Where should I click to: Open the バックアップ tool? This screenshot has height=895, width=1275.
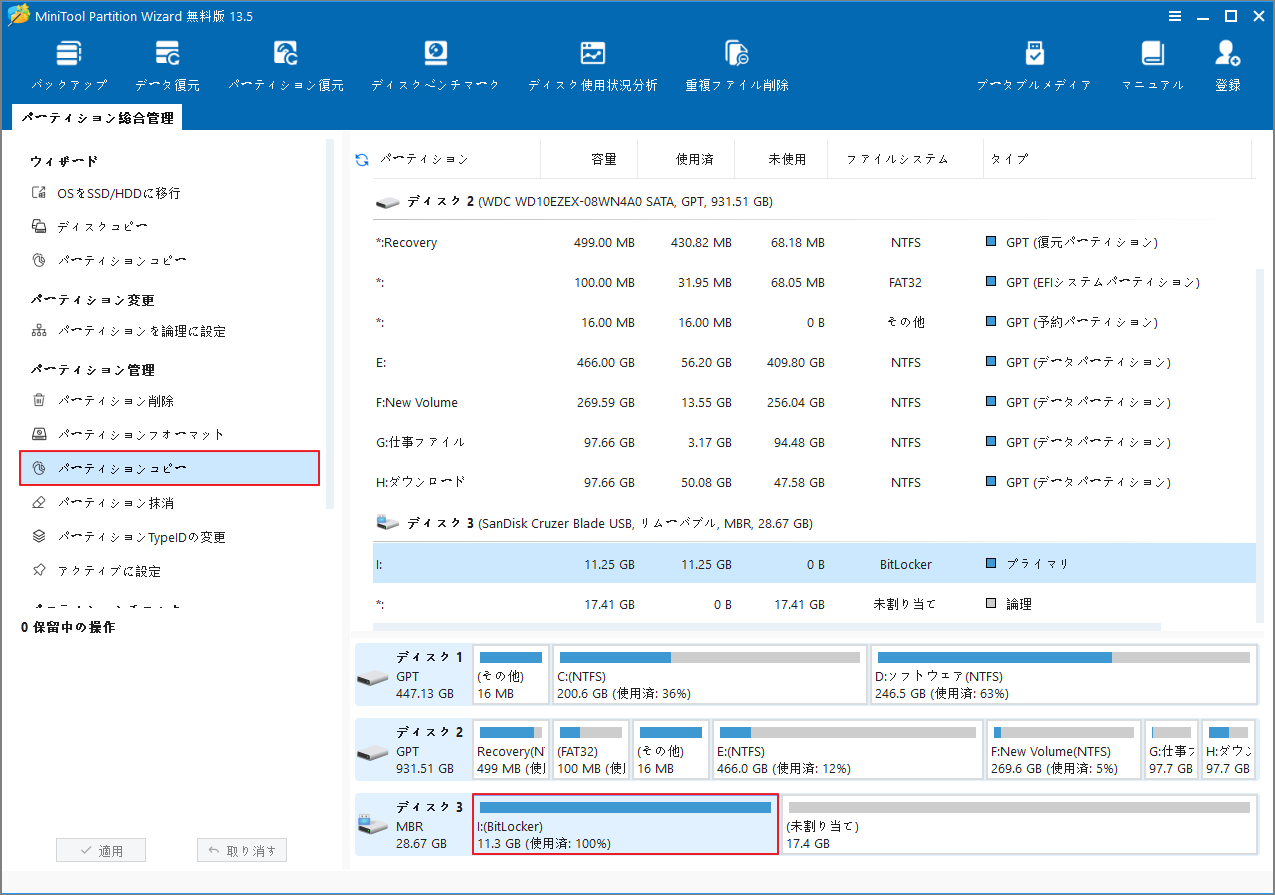68,60
